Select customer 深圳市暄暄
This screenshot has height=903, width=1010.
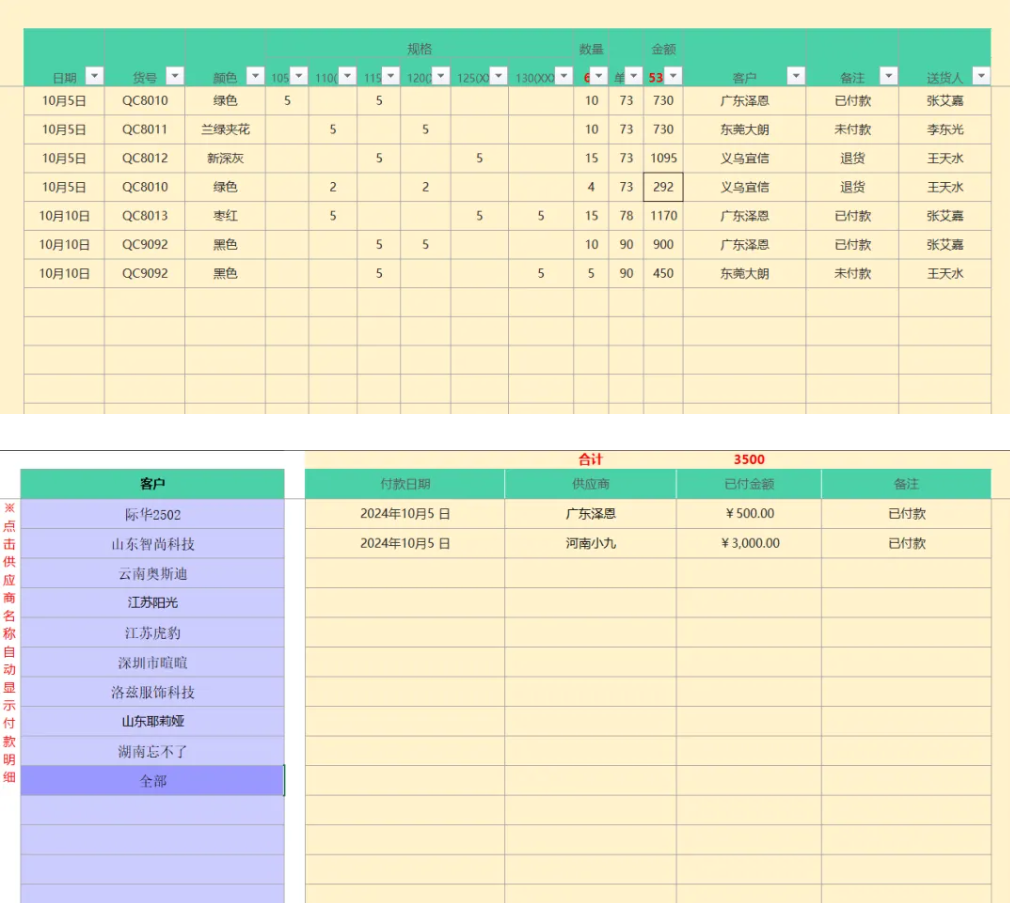click(153, 662)
